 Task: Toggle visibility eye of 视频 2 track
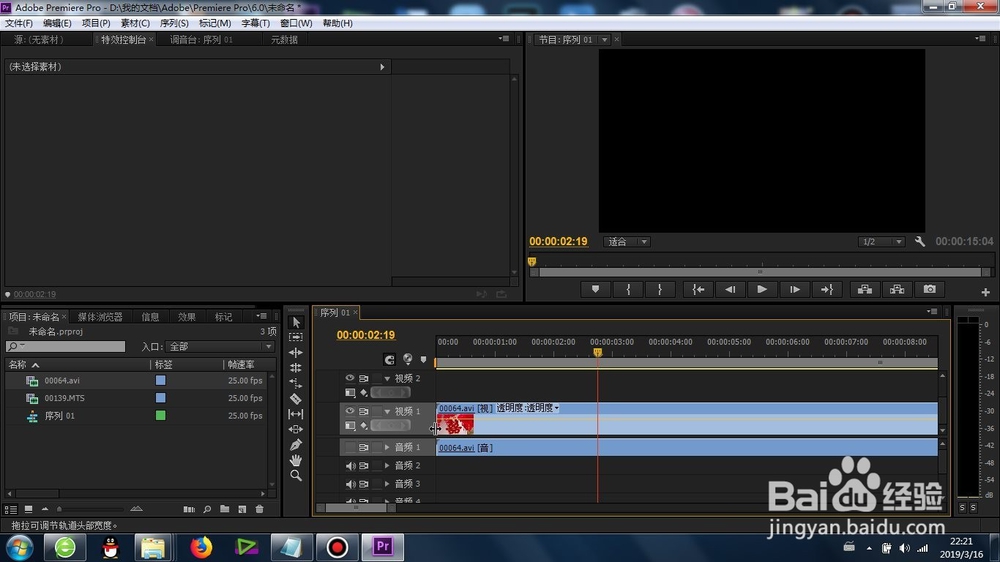[x=349, y=378]
